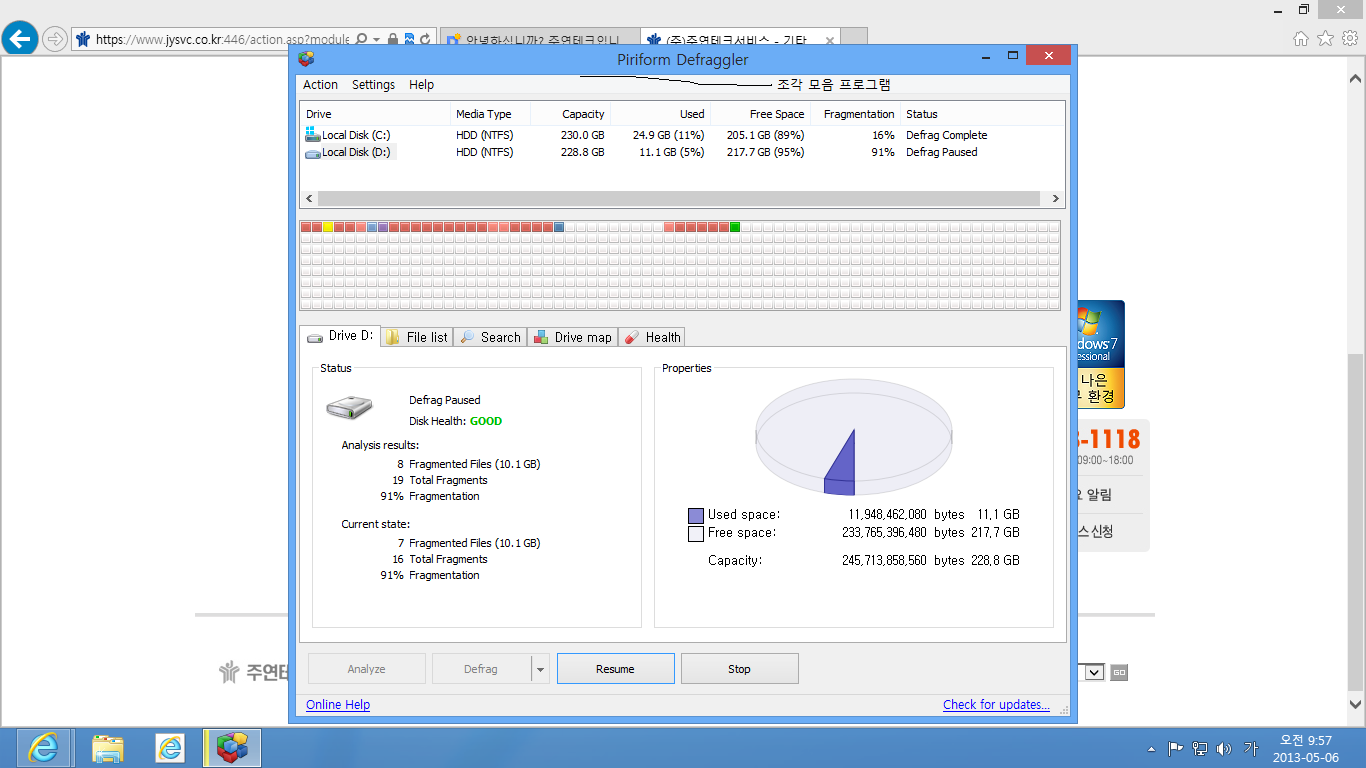Open the Help menu in Defraggler
This screenshot has height=768, width=1366.
[x=421, y=85]
